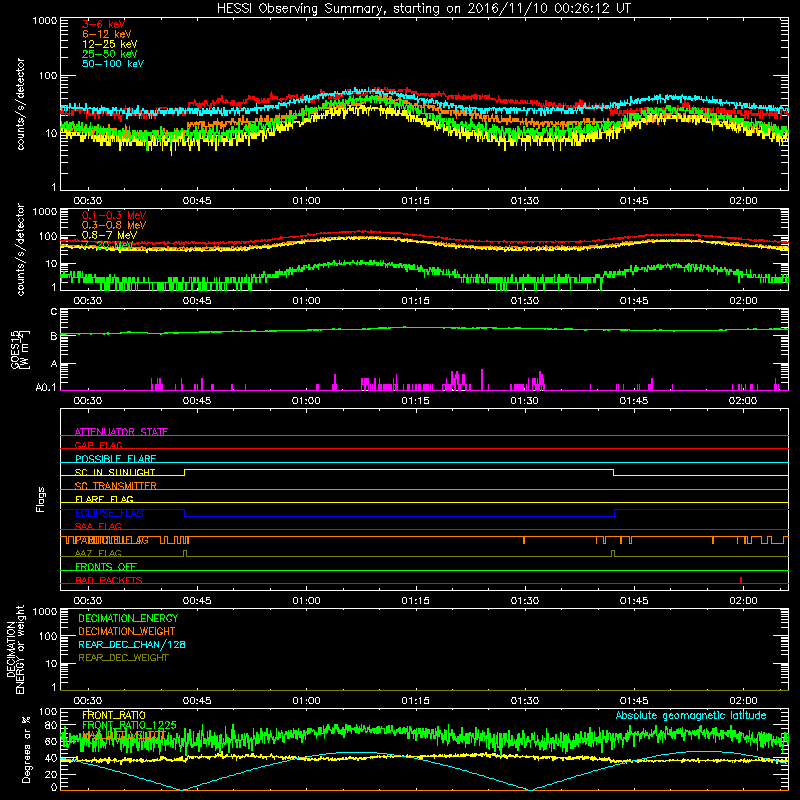
Task: Click the DECIMATION ENERGY or weight axis title
Action: pos(15,650)
